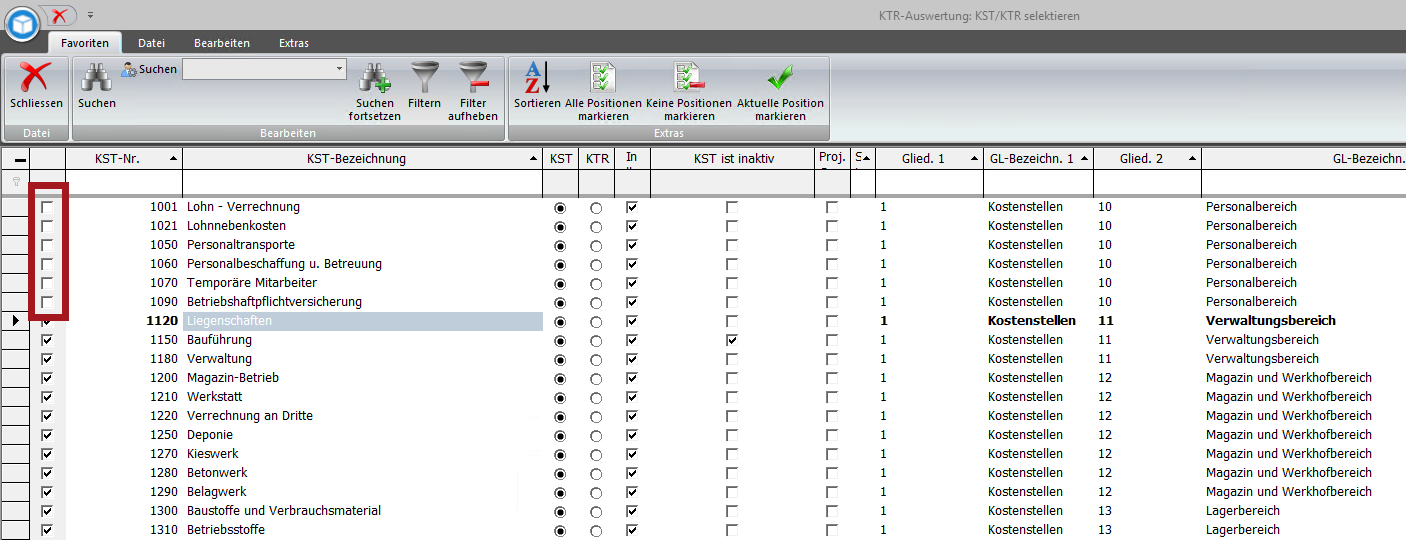This screenshot has width=1406, height=540.
Task: Sort by the KST-Nr. column header
Action: pos(123,159)
